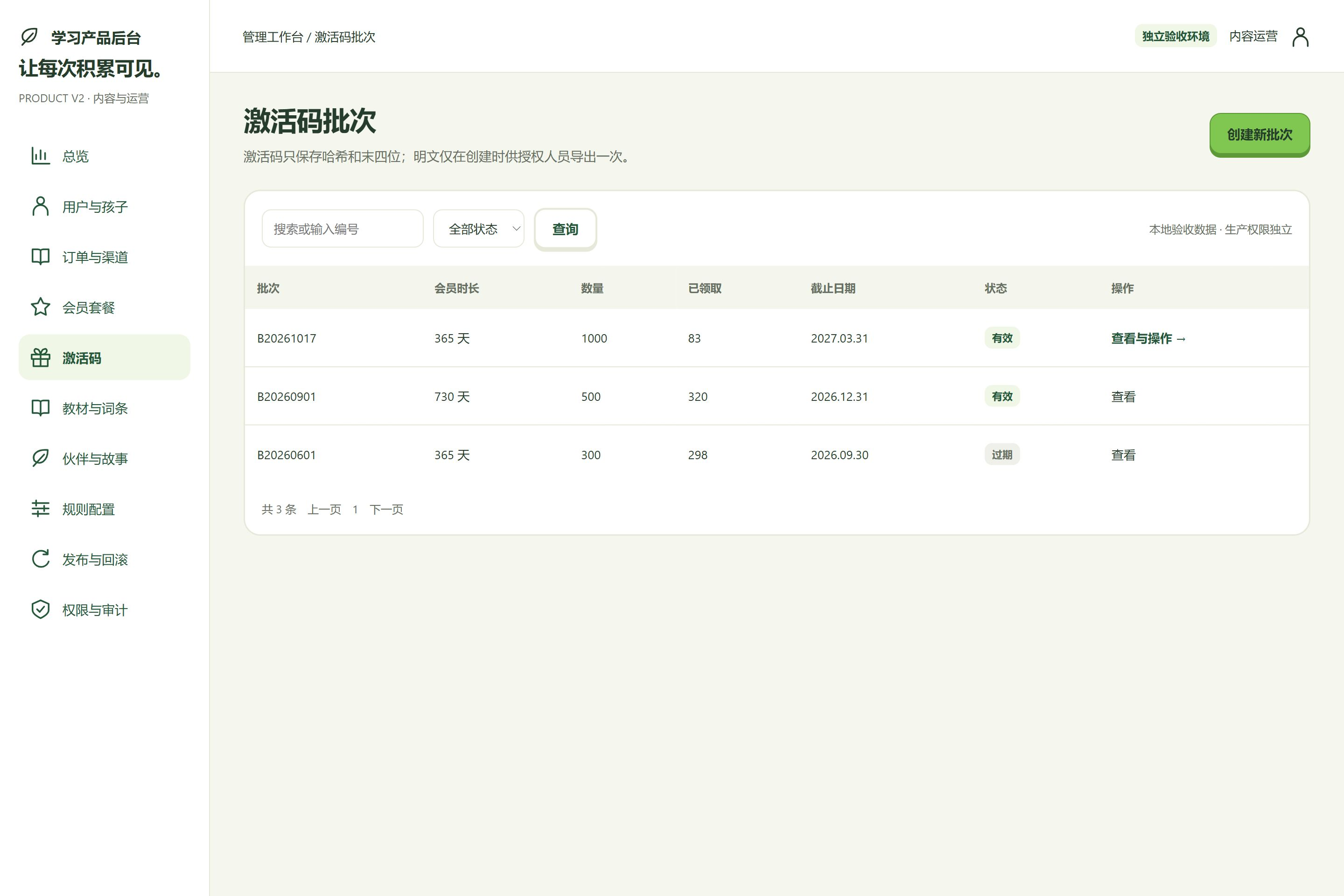Open 查看与操作 for batch B20261017
Image resolution: width=1344 pixels, height=896 pixels.
pos(1148,338)
